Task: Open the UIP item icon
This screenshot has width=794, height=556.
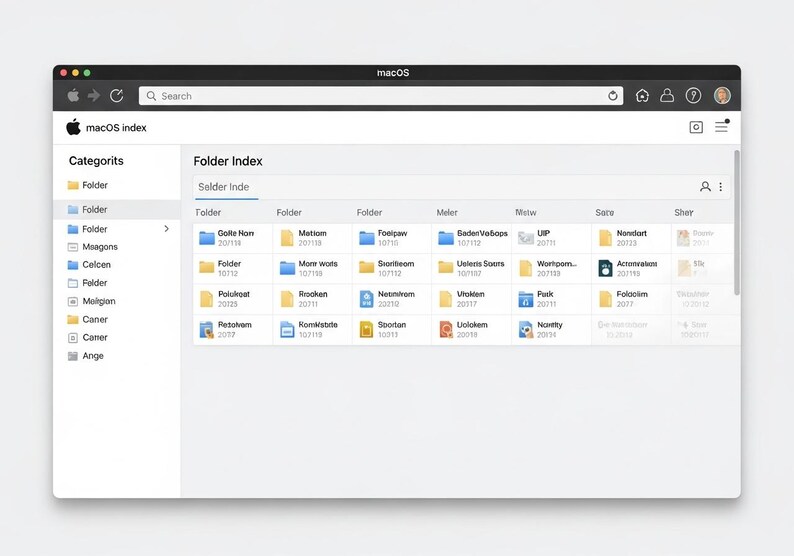Action: coord(526,238)
